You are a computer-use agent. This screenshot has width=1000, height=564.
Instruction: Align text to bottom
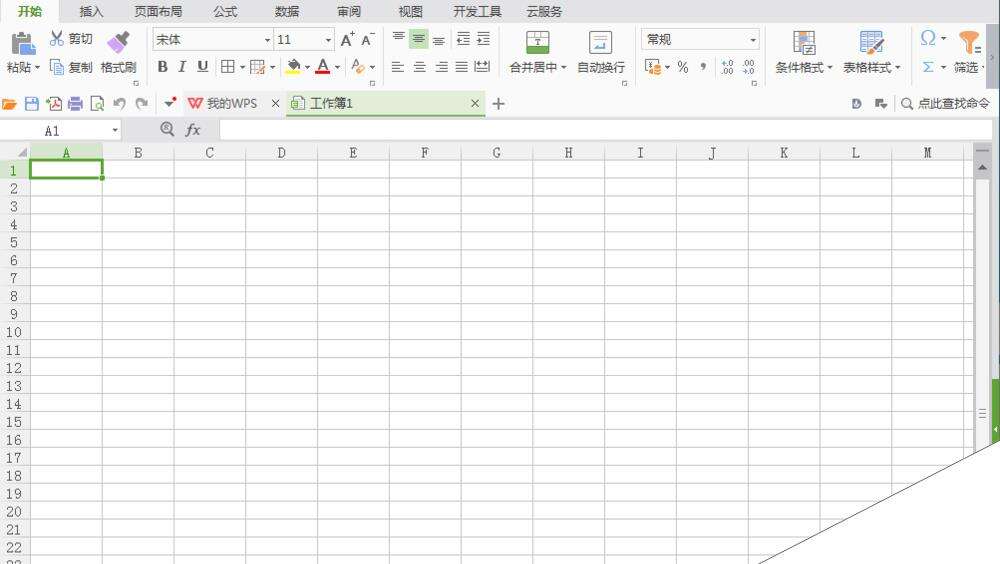pos(439,41)
